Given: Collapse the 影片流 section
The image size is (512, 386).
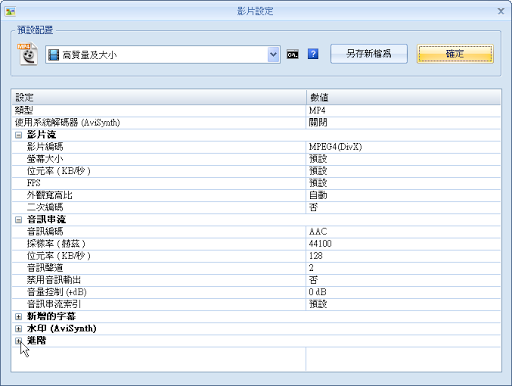Looking at the screenshot, I should [19, 135].
